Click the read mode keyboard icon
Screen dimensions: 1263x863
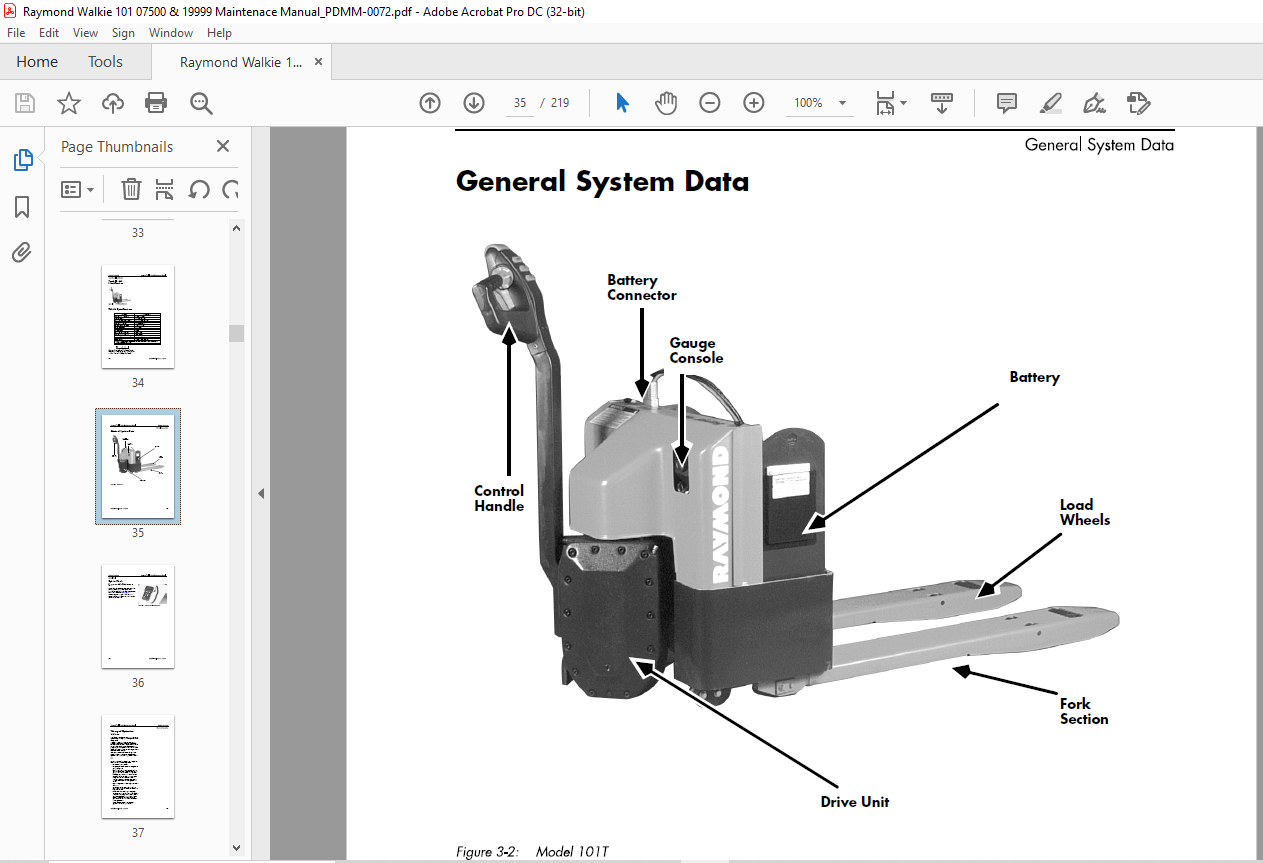pos(941,103)
